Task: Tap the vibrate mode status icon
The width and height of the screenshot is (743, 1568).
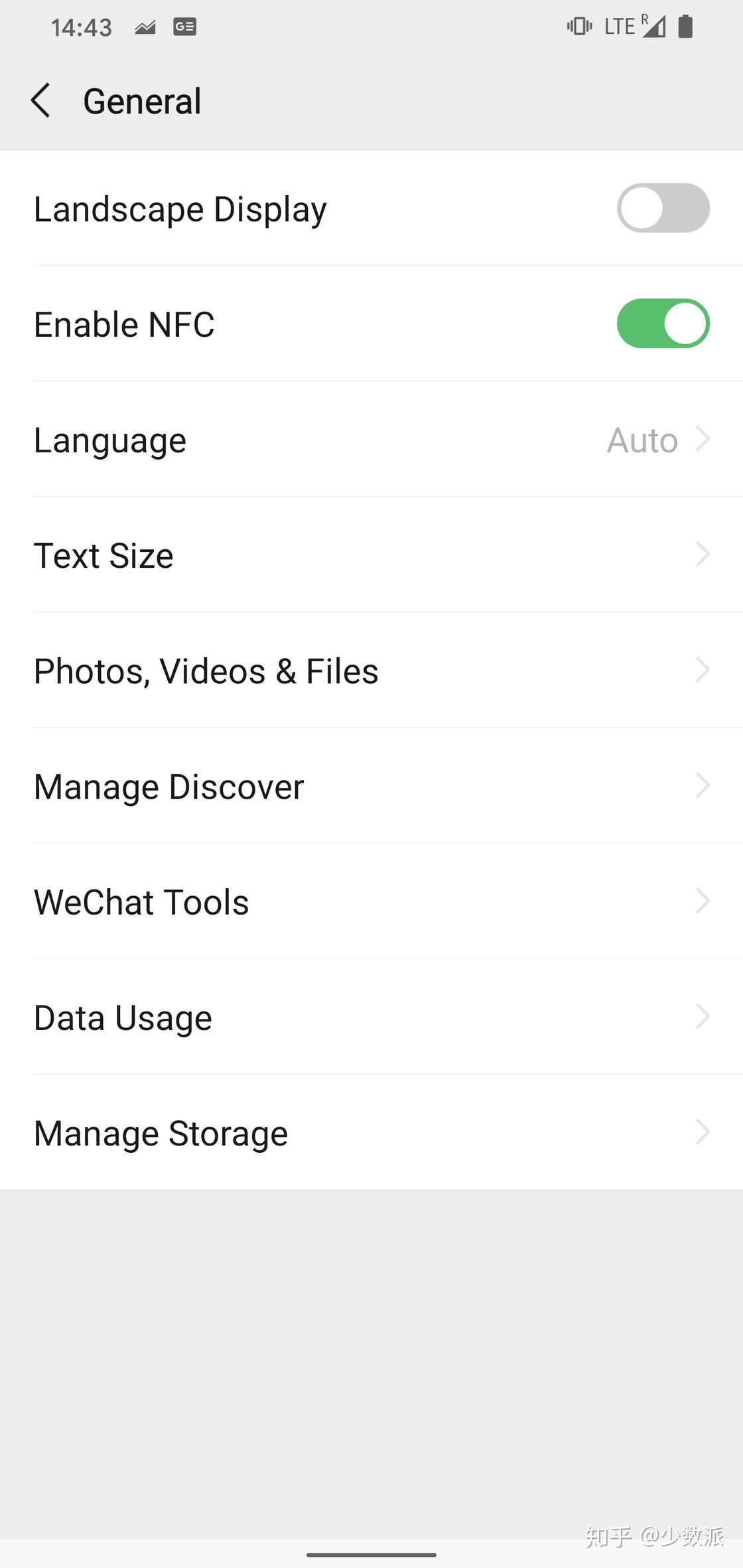Action: click(x=579, y=27)
